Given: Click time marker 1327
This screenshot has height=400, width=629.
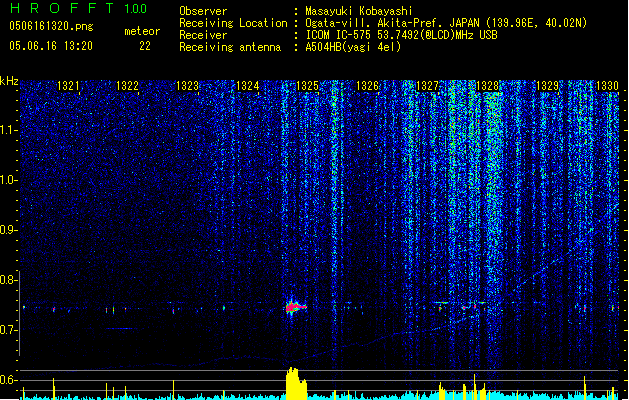Looking at the screenshot, I should click(428, 86).
